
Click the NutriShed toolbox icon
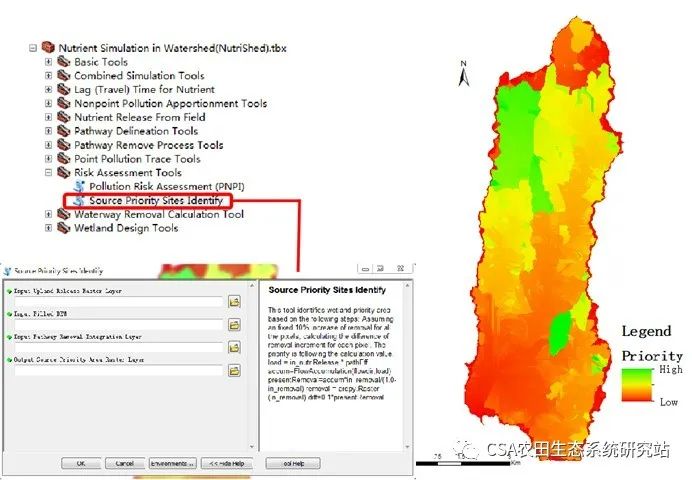pos(49,48)
